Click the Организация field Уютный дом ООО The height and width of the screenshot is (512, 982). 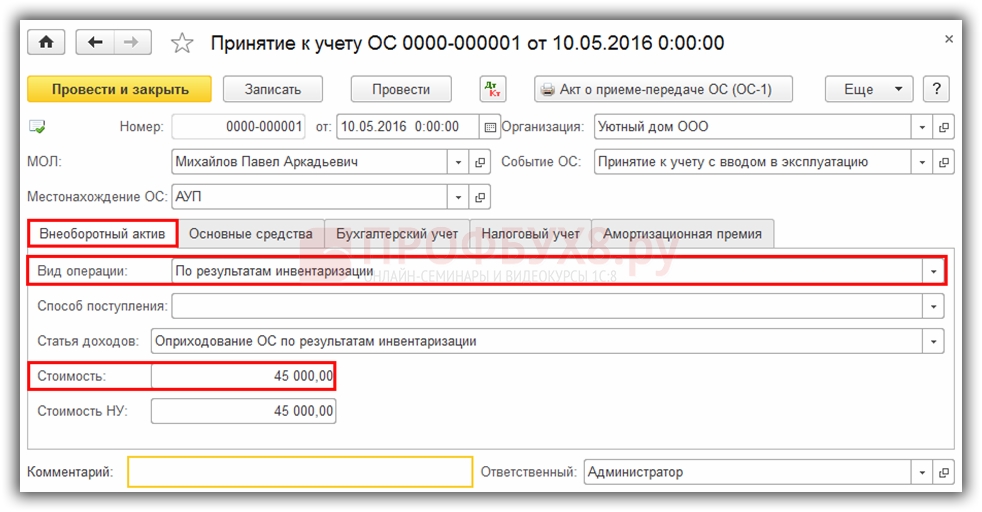tap(752, 127)
